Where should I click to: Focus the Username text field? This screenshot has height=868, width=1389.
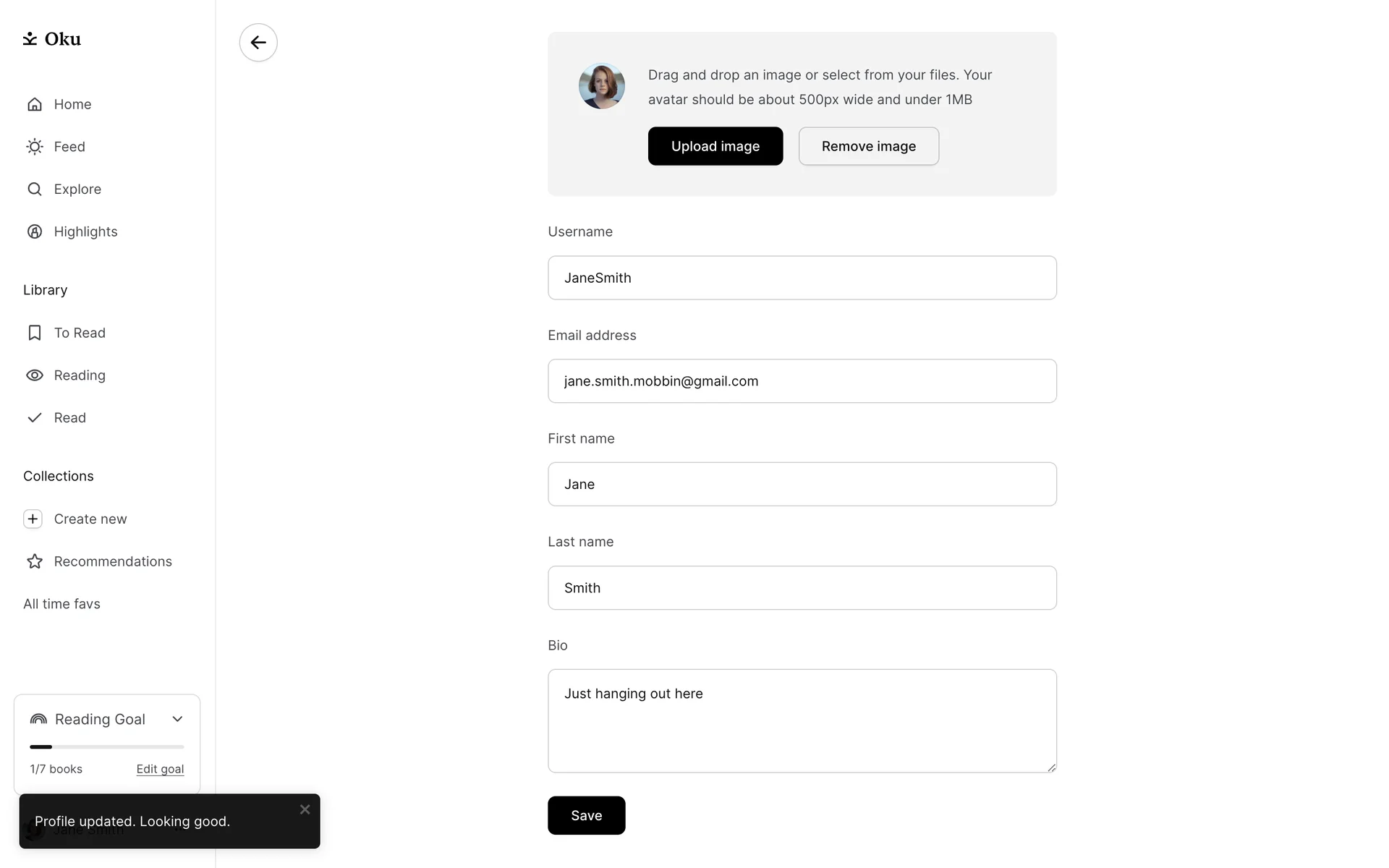pyautogui.click(x=802, y=278)
